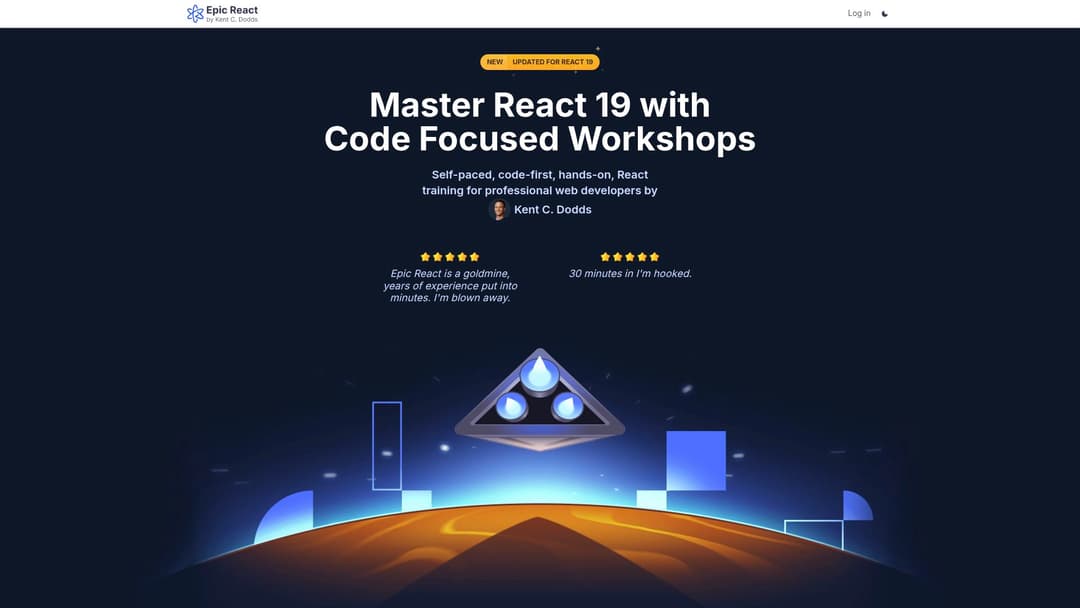The image size is (1080, 608).
Task: Click the 'Epic React is a goldmine' quote
Action: pyautogui.click(x=450, y=286)
